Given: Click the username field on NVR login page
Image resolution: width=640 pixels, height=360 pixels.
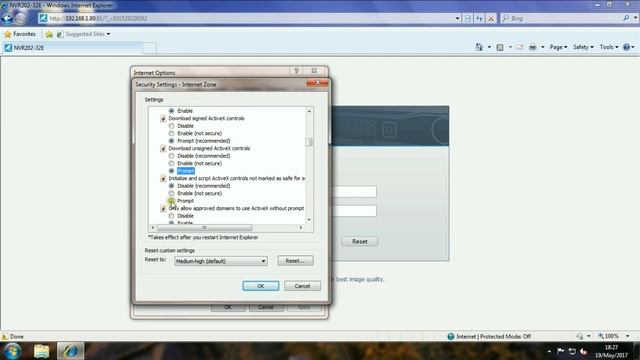Looking at the screenshot, I should pos(355,192).
